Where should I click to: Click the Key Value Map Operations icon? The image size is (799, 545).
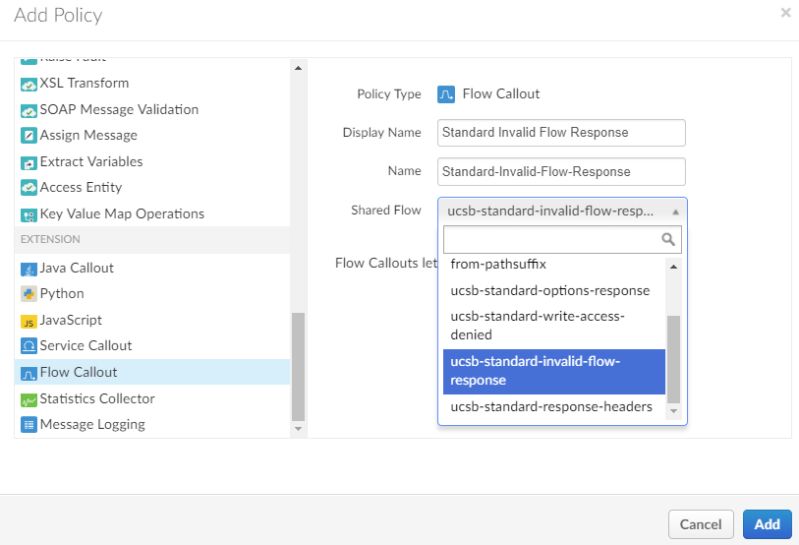tap(27, 214)
